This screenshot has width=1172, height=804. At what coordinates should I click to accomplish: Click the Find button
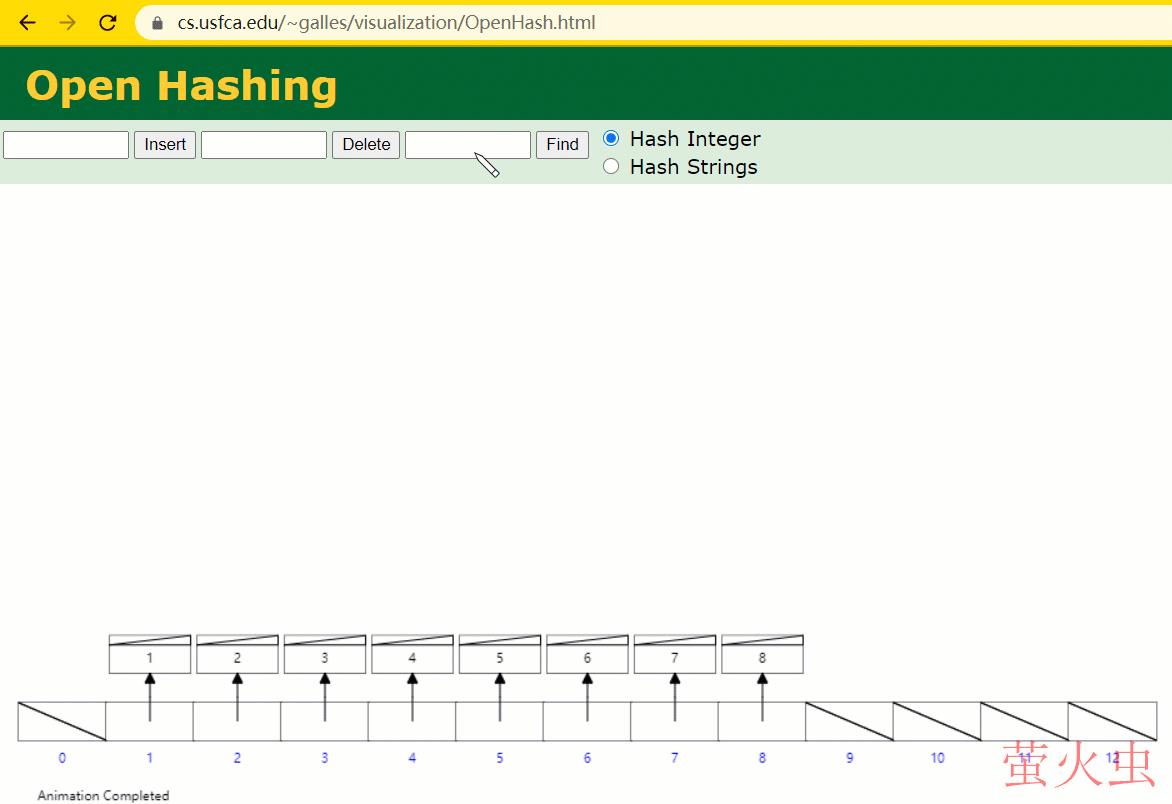(x=562, y=145)
